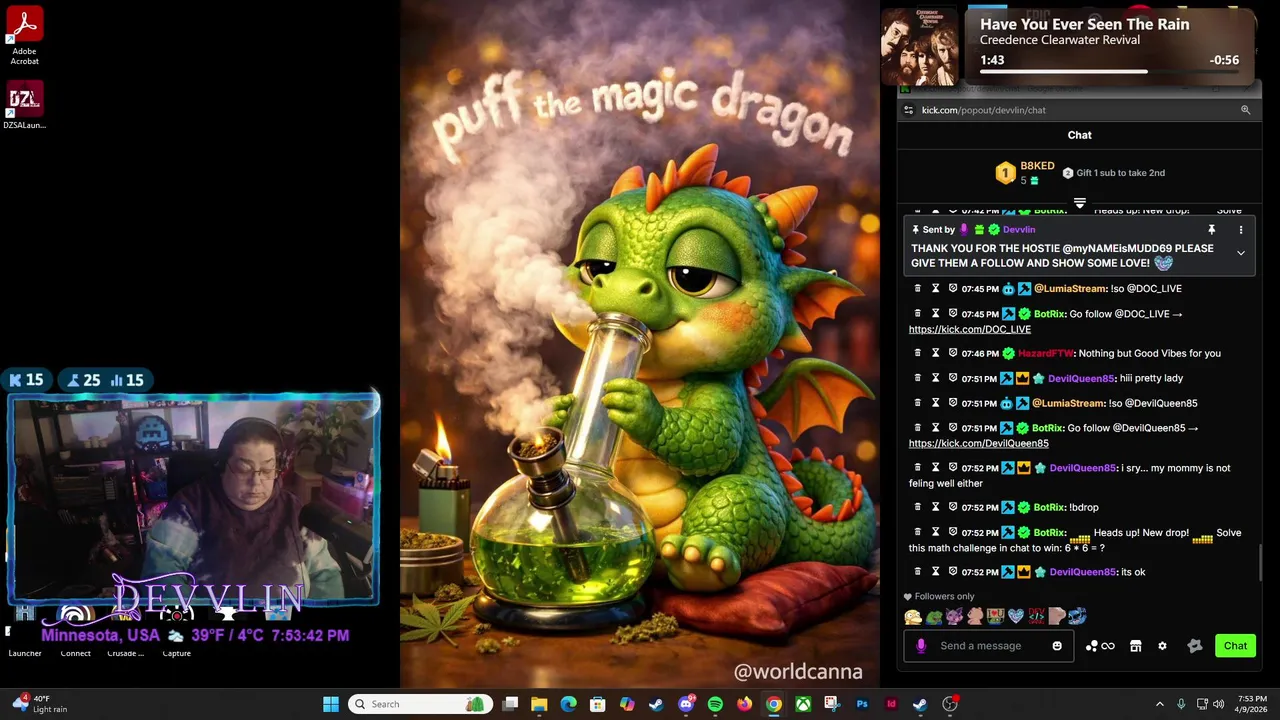
Task: Open Firefox from the taskbar
Action: (744, 704)
